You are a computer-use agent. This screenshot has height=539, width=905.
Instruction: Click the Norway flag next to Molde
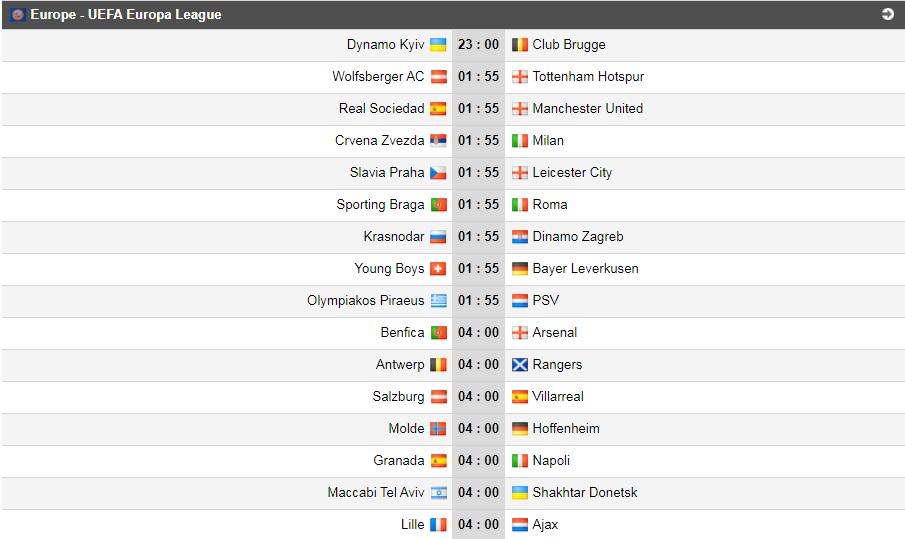[x=439, y=429]
